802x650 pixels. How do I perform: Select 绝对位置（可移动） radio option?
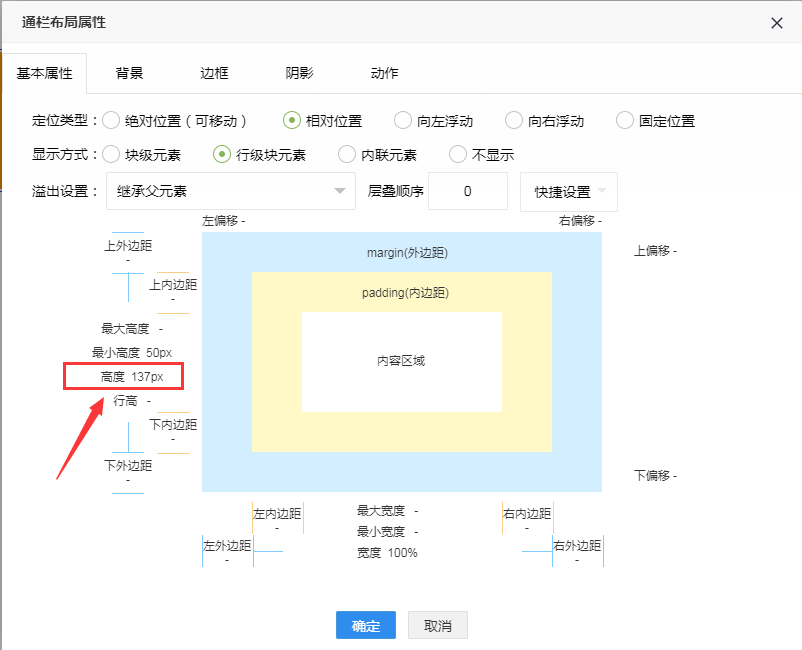111,121
